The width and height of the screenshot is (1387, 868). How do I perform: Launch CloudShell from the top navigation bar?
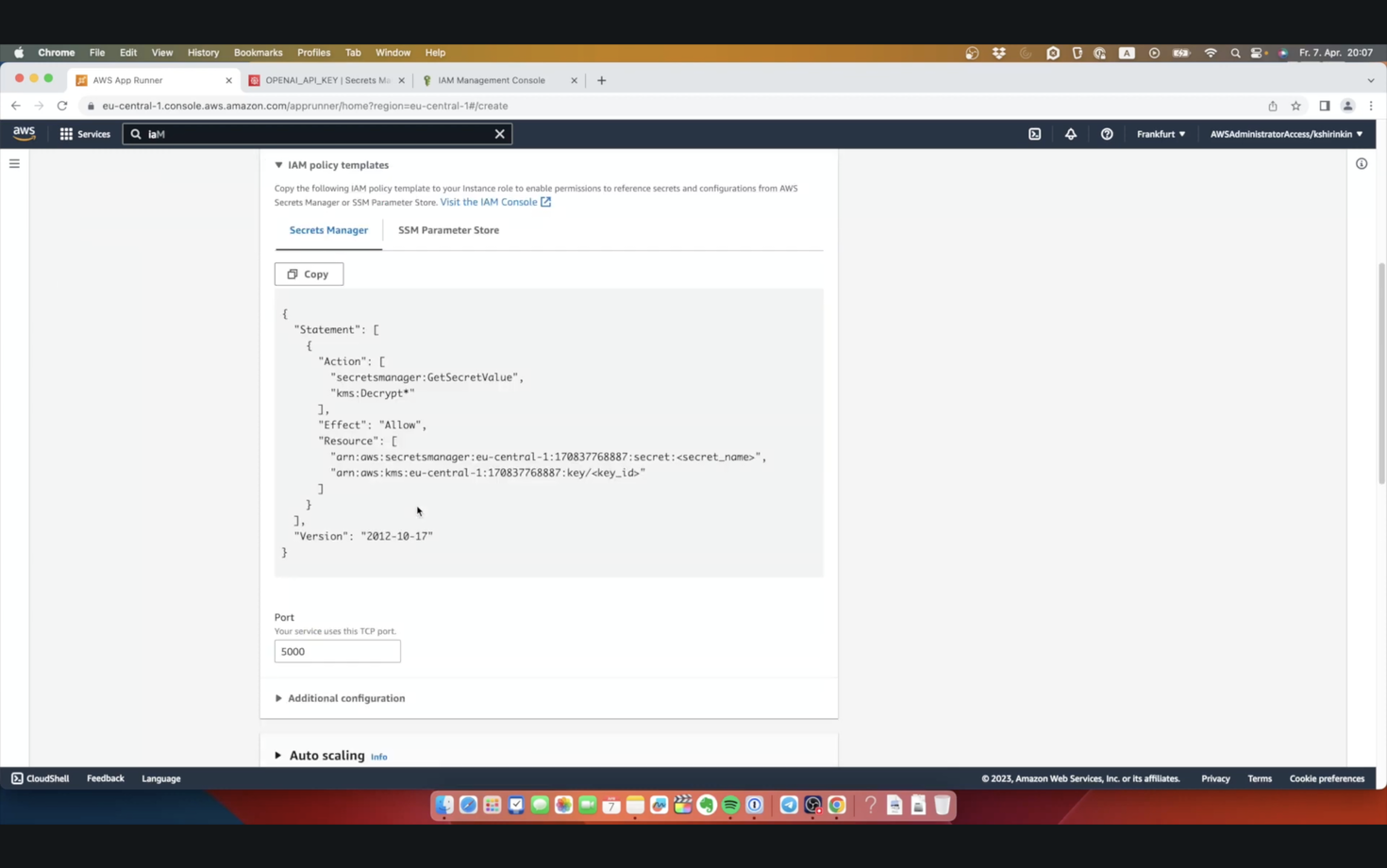click(1035, 134)
